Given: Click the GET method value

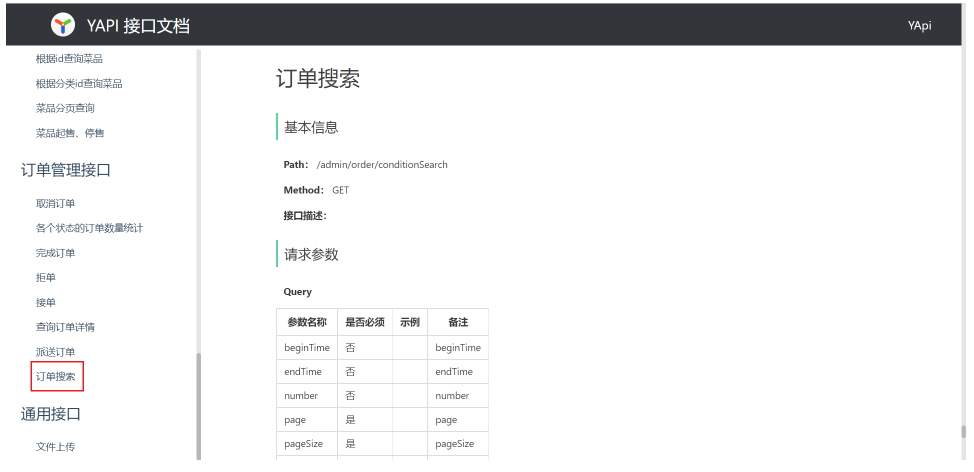Looking at the screenshot, I should point(340,190).
